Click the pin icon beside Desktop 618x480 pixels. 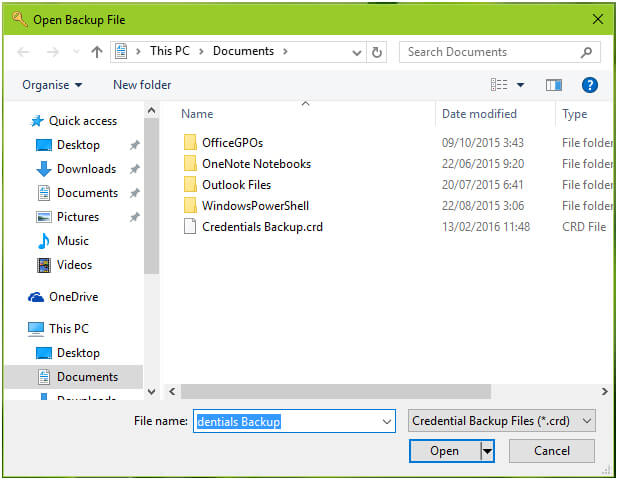[135, 145]
